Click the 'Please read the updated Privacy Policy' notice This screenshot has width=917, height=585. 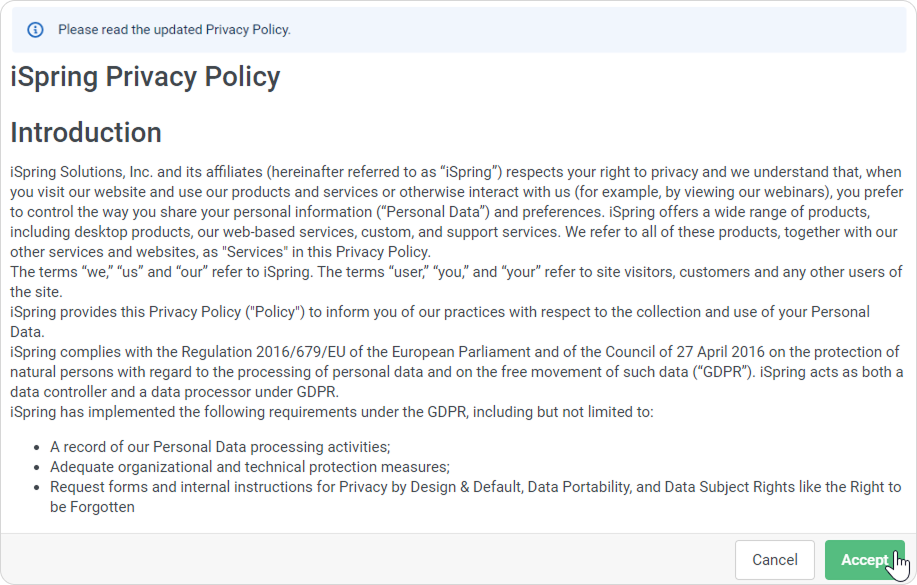(174, 30)
